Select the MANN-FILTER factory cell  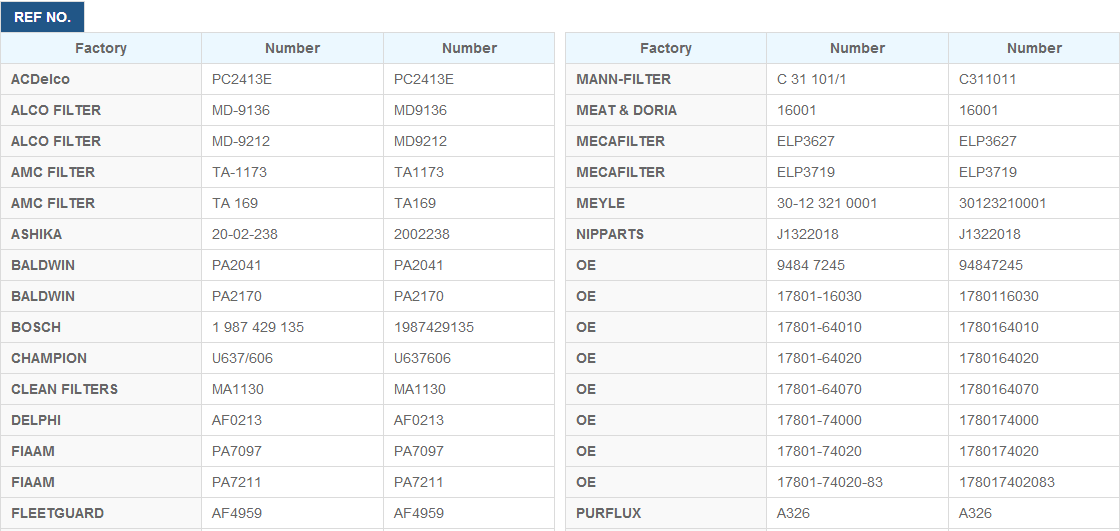click(x=624, y=79)
